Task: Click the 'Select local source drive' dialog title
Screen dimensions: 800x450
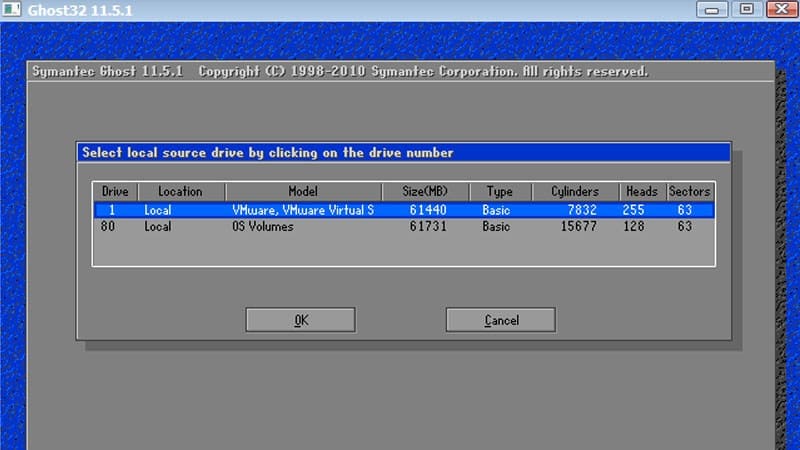Action: tap(268, 153)
